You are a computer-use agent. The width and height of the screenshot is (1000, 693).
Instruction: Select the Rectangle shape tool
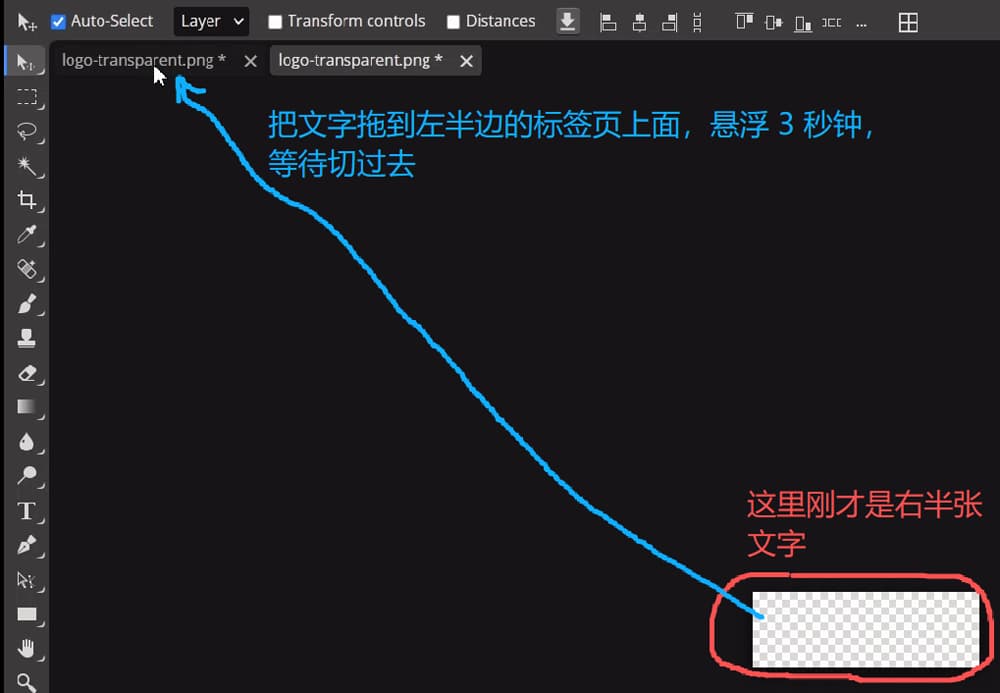pyautogui.click(x=26, y=614)
